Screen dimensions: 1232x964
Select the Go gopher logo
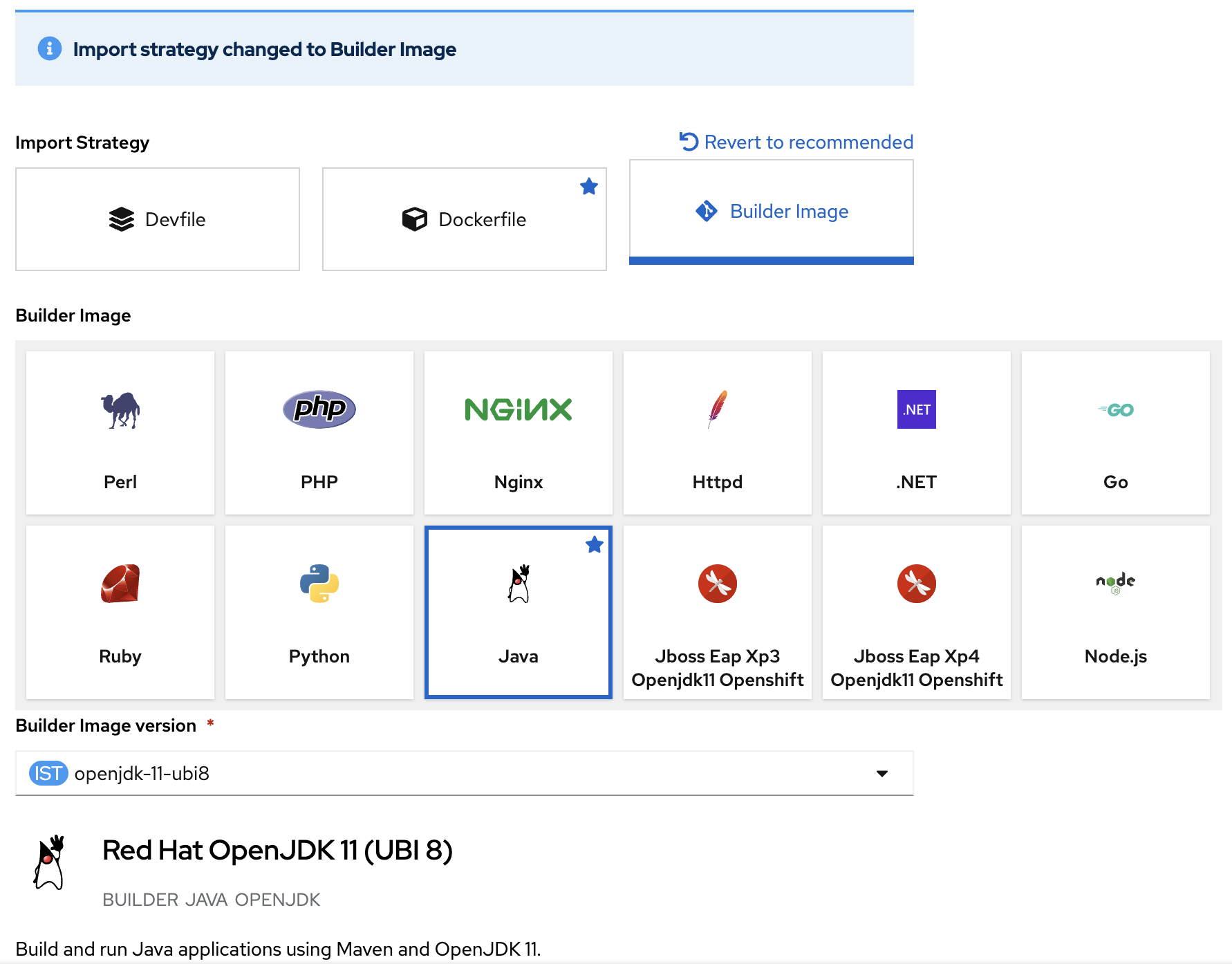tap(1115, 410)
